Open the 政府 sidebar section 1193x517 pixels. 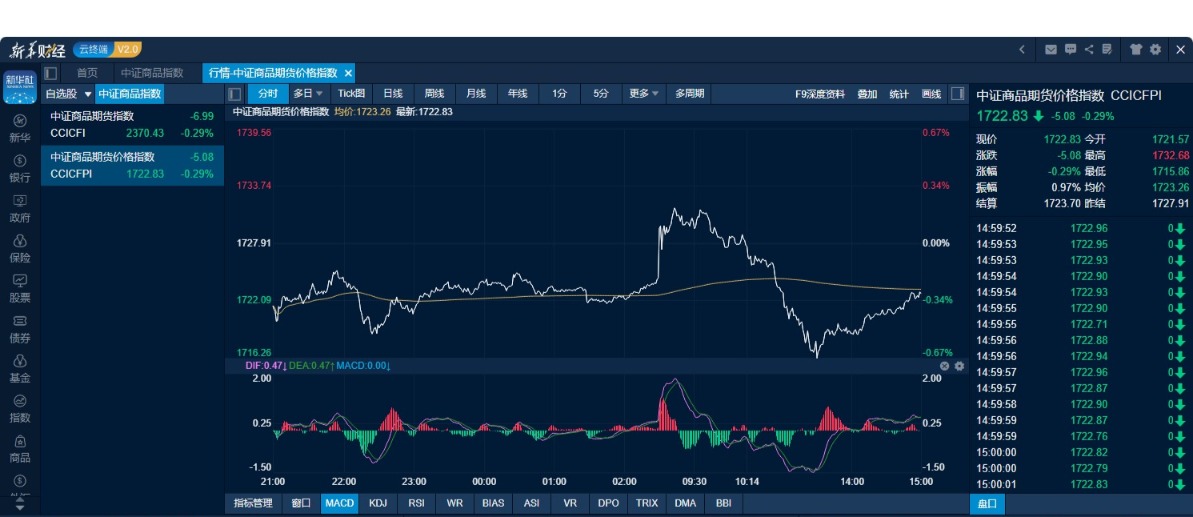pyautogui.click(x=20, y=209)
